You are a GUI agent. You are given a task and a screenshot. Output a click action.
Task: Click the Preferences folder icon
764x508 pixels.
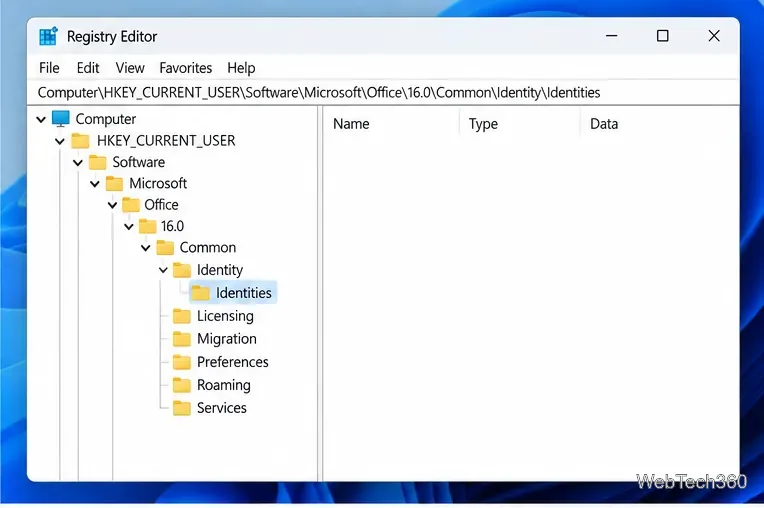click(x=182, y=362)
